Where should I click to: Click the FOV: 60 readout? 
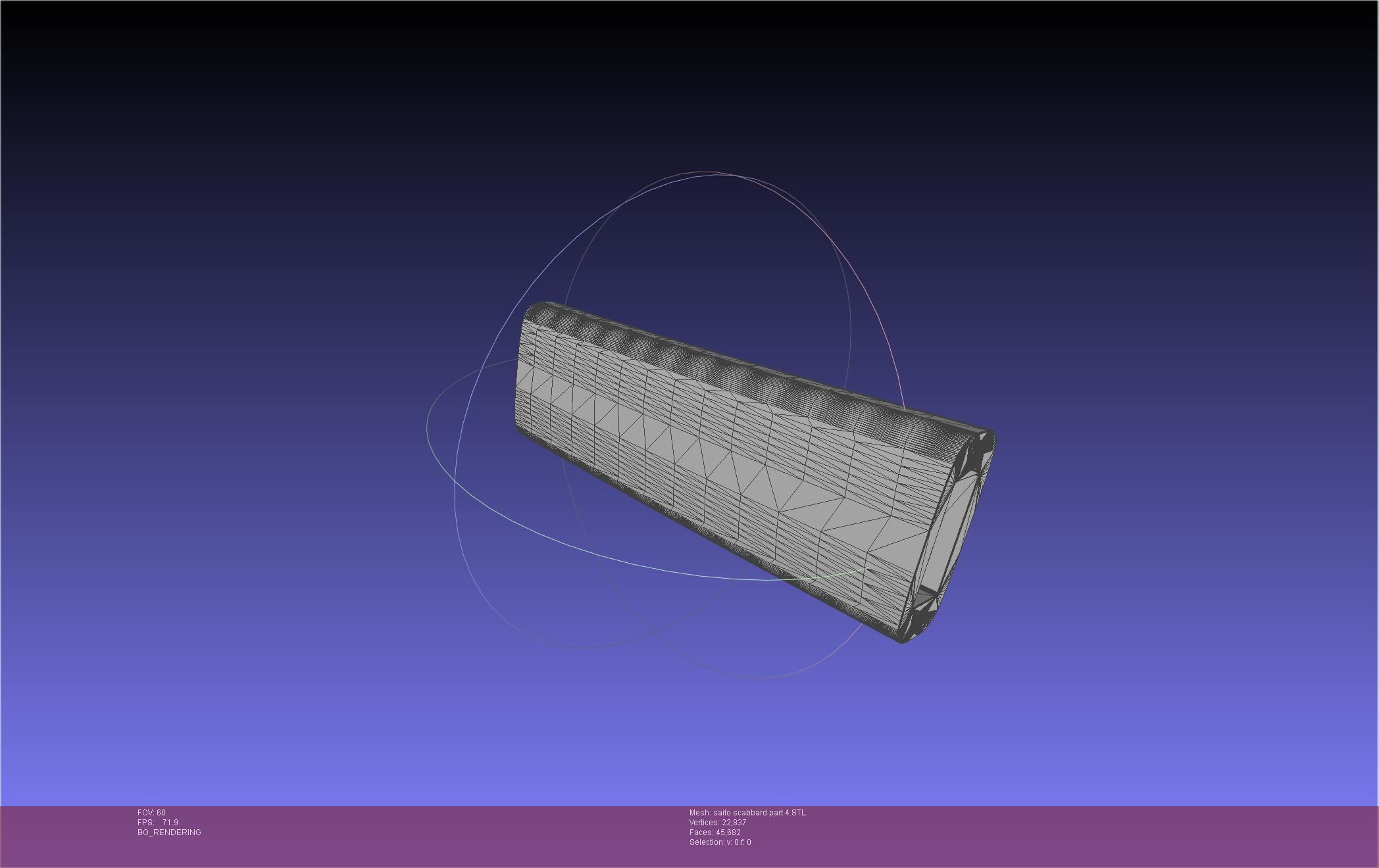click(151, 813)
